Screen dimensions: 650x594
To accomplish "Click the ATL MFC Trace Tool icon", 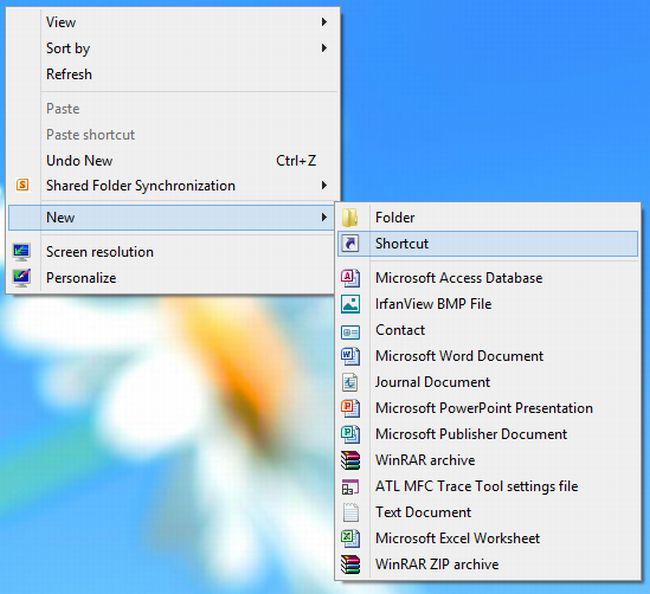I will tap(350, 487).
